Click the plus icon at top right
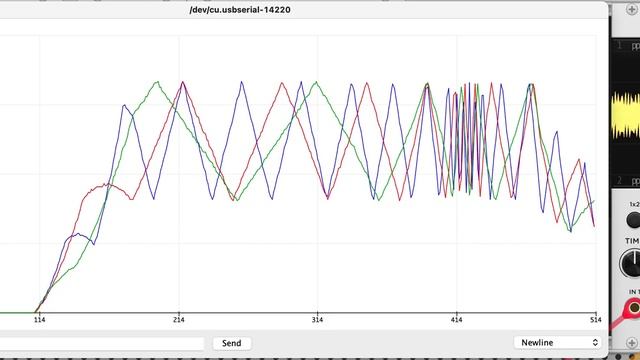640x360 pixels. tap(632, 9)
